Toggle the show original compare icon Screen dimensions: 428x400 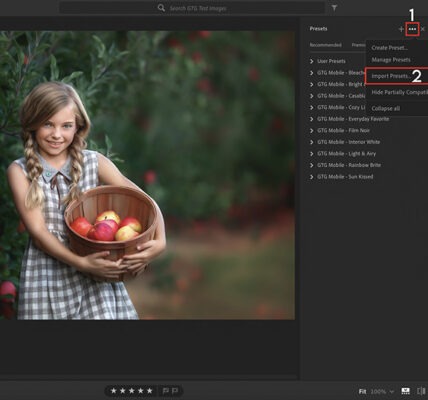pyautogui.click(x=421, y=391)
